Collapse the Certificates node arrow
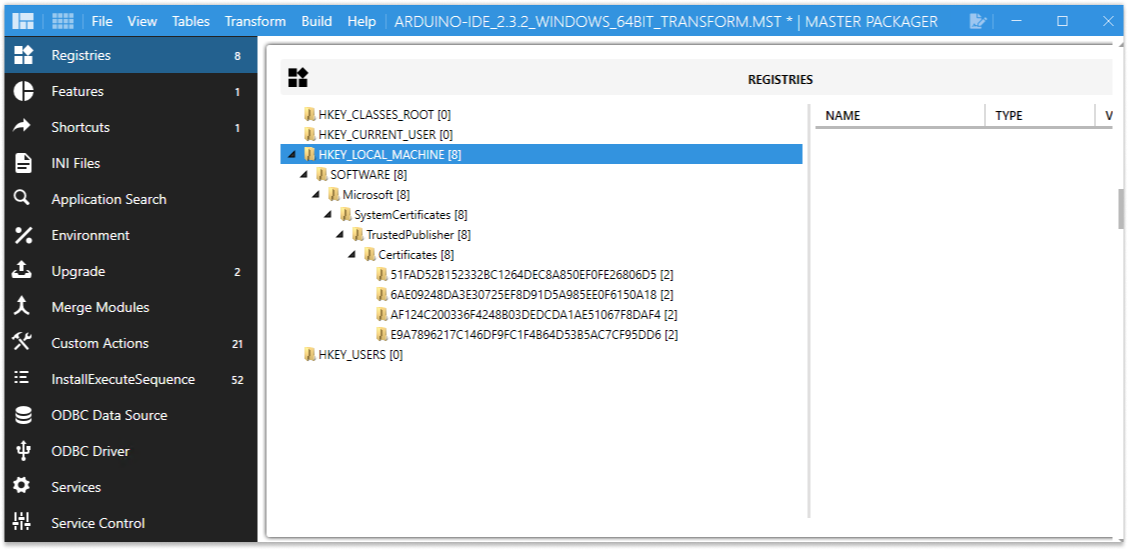The width and height of the screenshot is (1128, 550). click(352, 255)
